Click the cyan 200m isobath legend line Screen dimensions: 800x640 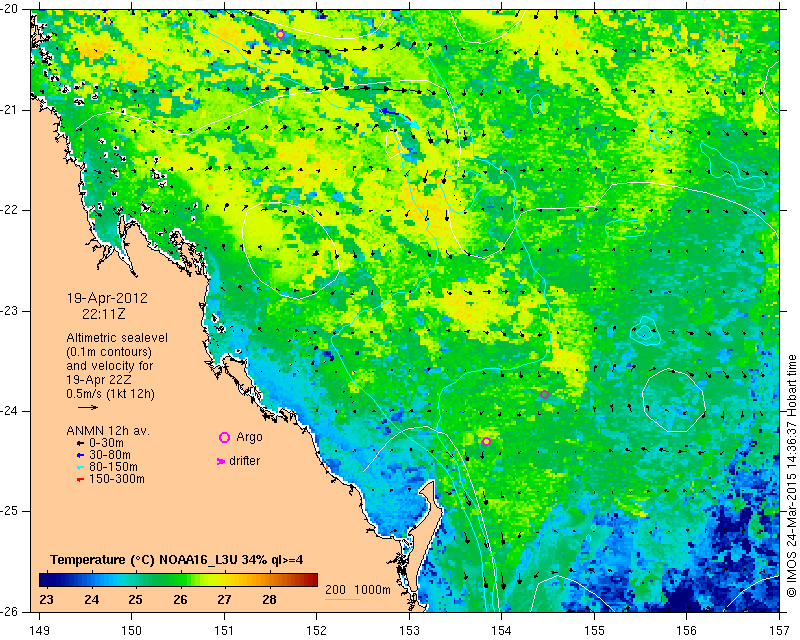342,599
